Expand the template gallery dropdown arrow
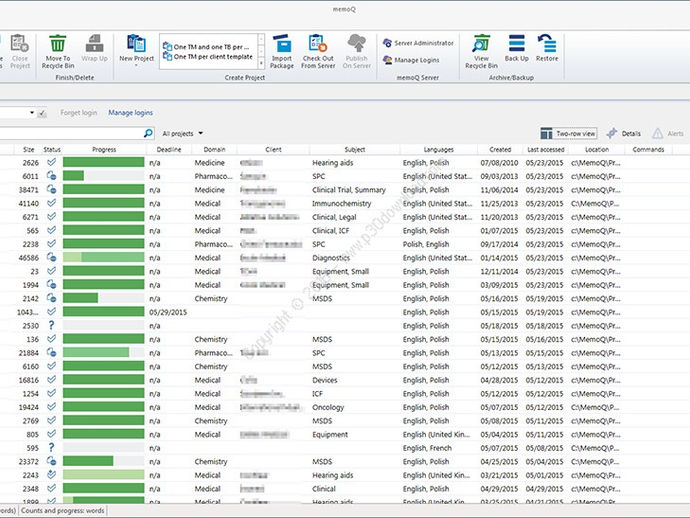The height and width of the screenshot is (518, 690). (261, 64)
